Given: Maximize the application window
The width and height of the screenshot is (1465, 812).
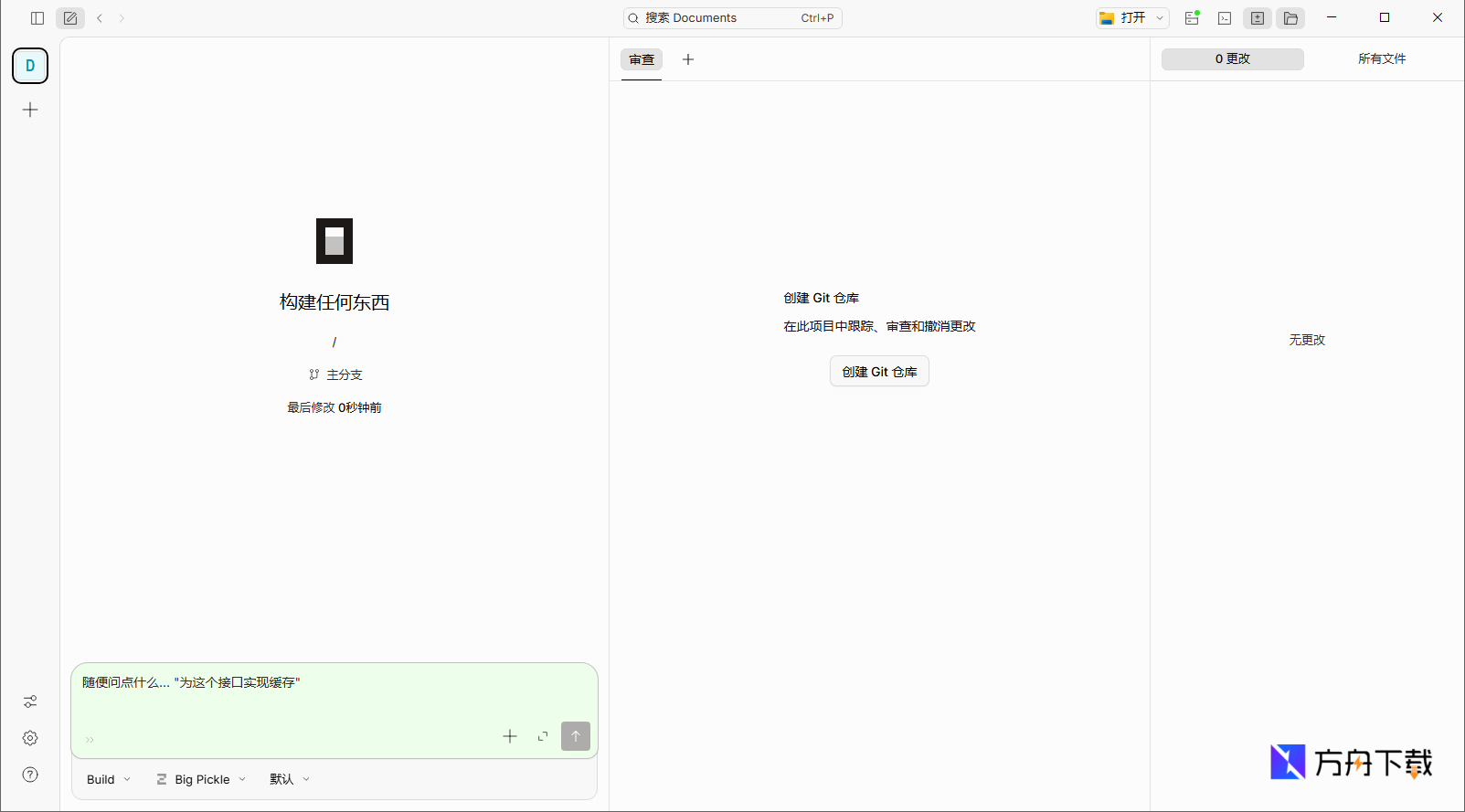Looking at the screenshot, I should 1385,17.
